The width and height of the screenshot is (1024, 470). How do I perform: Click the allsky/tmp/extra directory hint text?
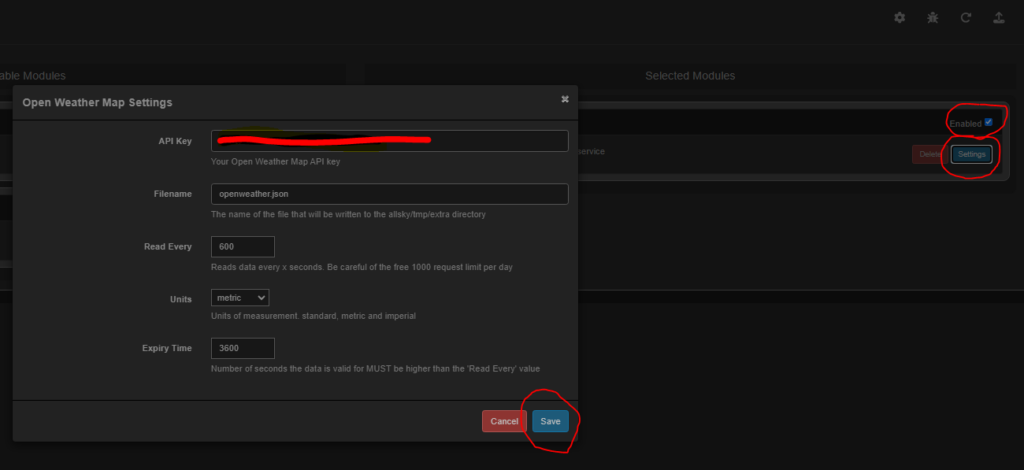pos(348,214)
